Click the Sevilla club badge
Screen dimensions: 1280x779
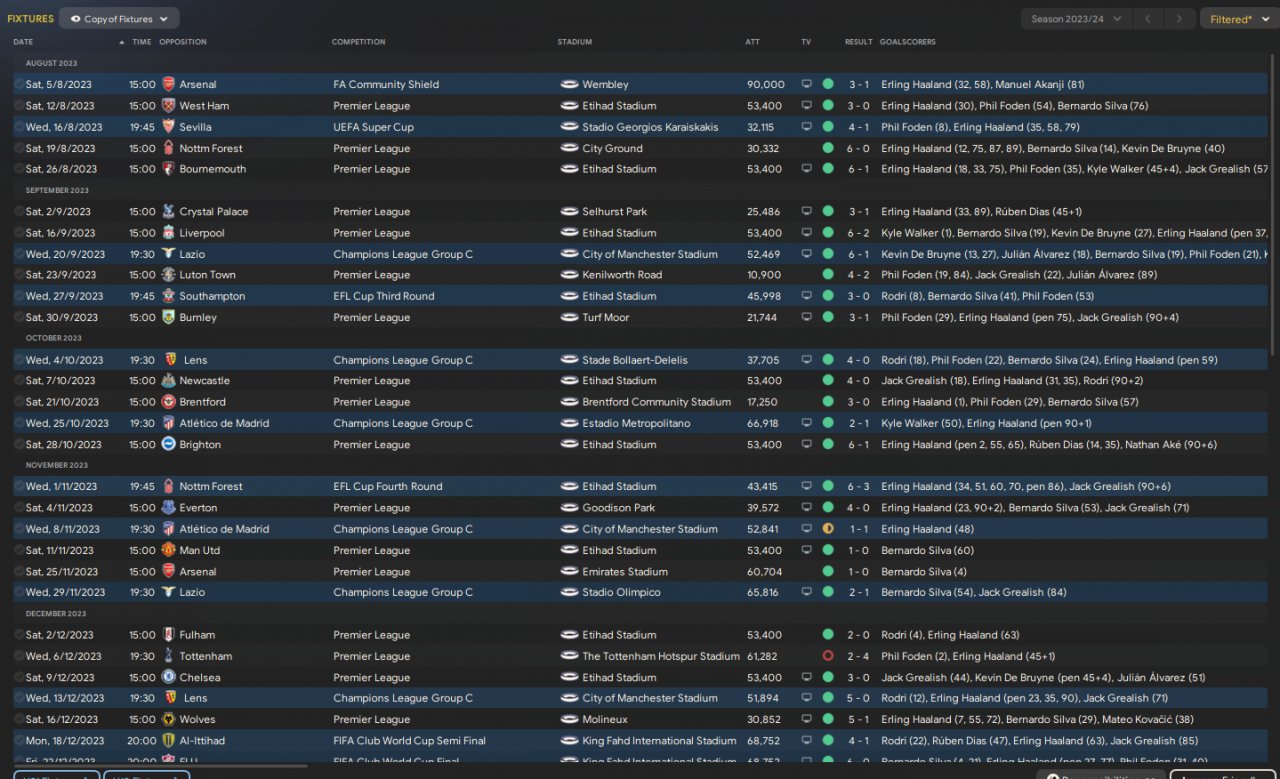point(168,127)
